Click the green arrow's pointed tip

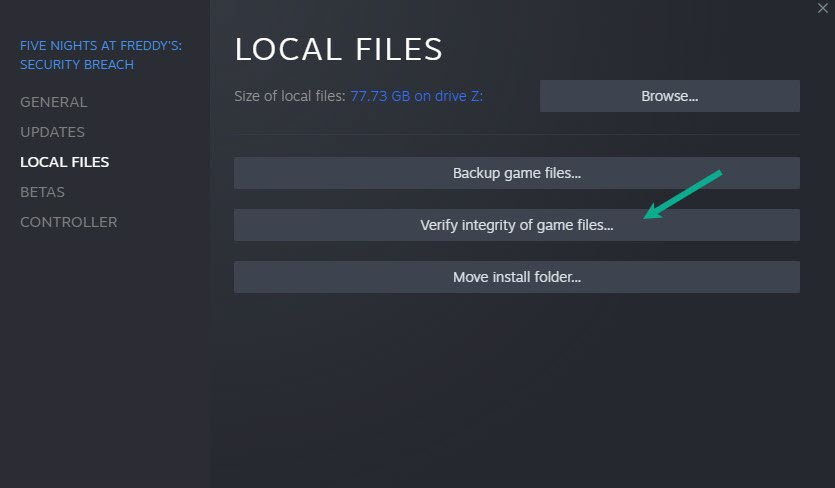646,217
